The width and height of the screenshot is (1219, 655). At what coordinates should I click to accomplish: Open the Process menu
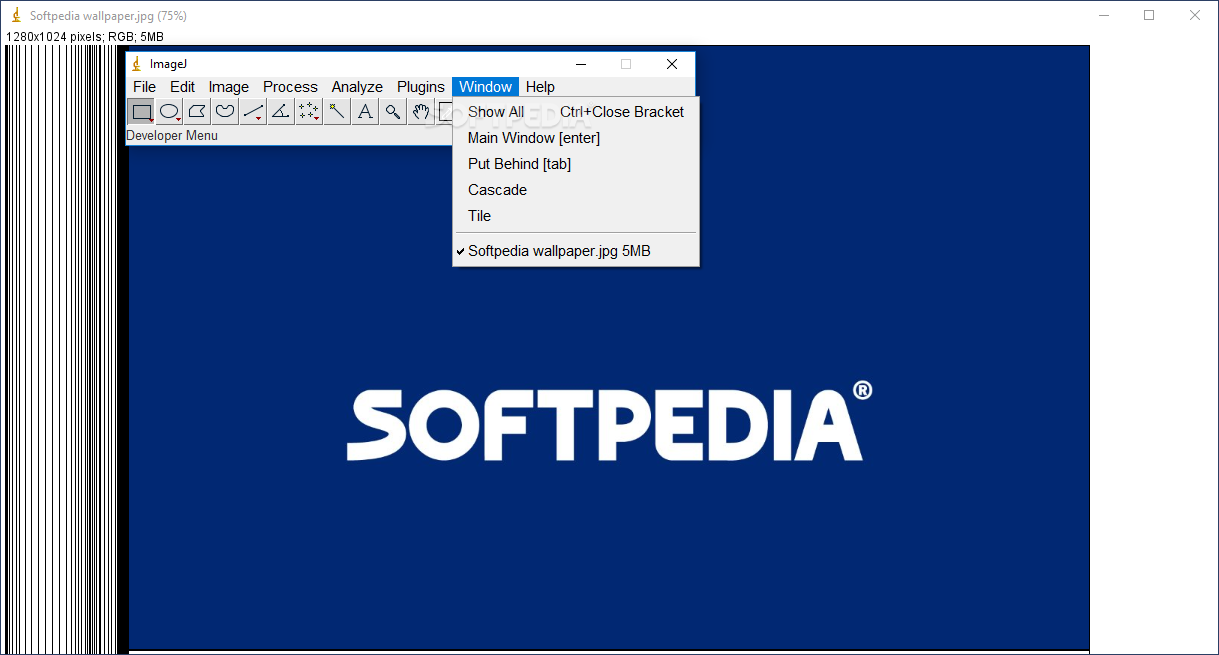[x=290, y=87]
